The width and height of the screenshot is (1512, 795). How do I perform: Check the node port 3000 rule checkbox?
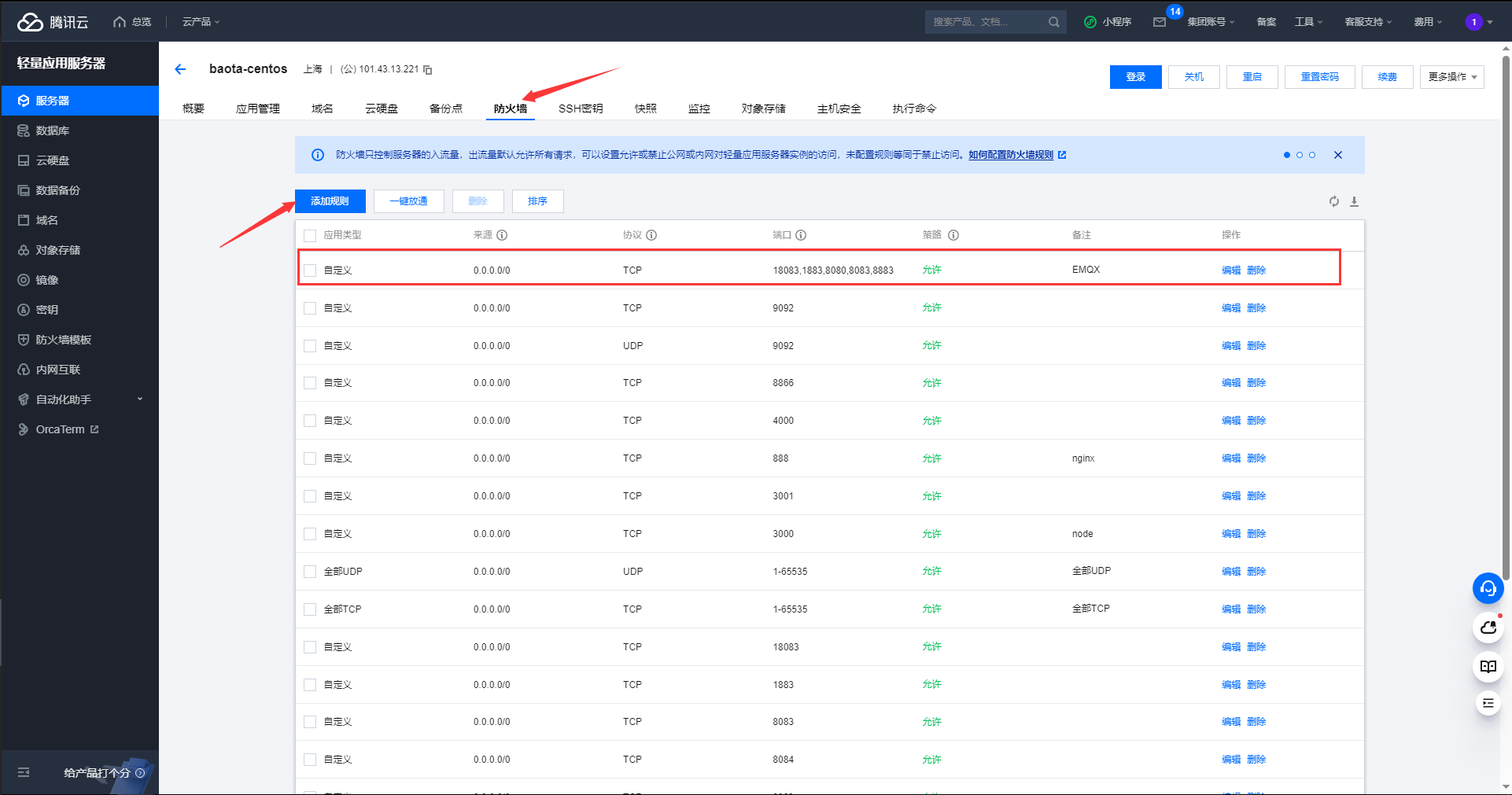tap(310, 534)
